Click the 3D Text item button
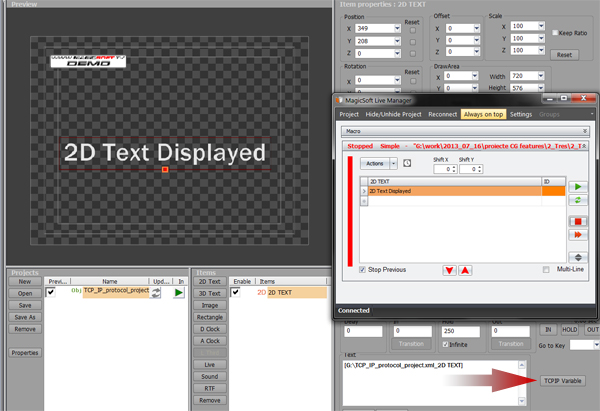600x411 pixels. pos(210,294)
